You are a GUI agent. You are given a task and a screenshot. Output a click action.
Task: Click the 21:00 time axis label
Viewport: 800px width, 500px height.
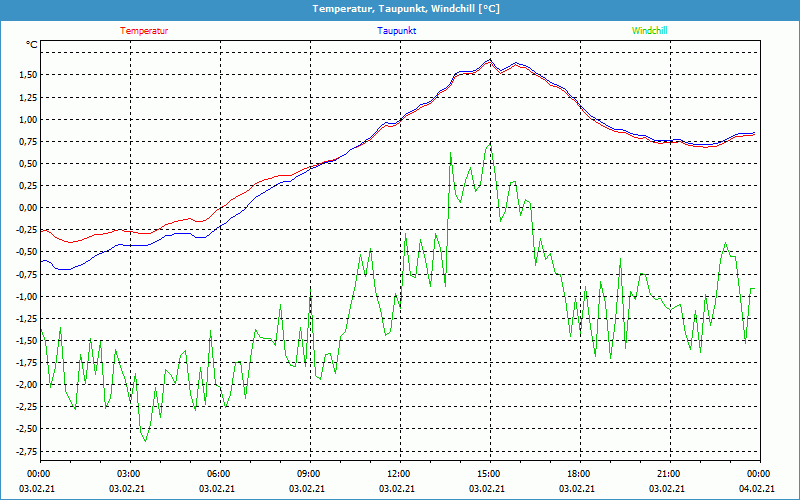point(668,474)
